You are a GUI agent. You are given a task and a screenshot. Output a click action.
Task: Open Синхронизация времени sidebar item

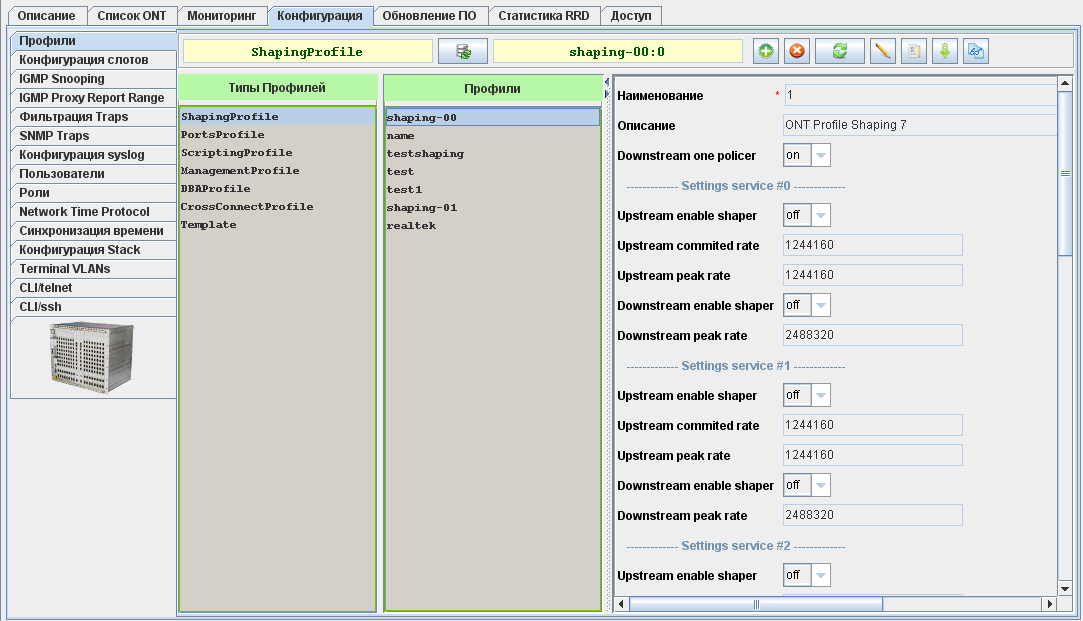94,231
